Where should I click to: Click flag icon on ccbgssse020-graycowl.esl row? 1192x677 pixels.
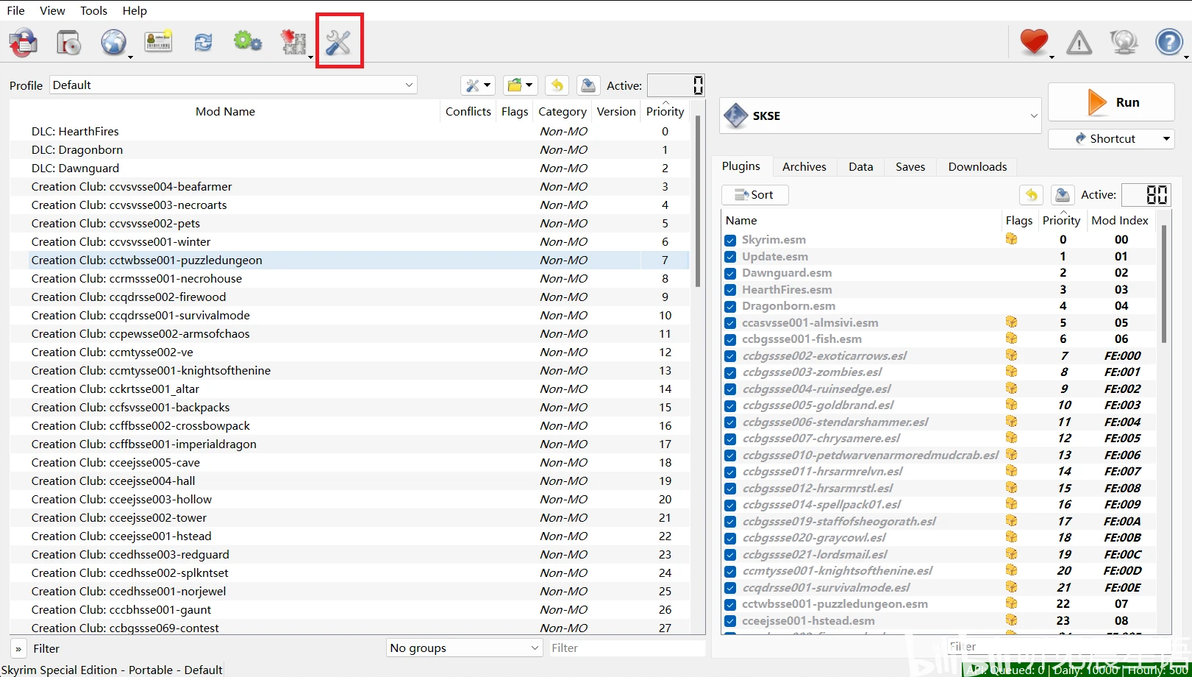pos(1011,537)
